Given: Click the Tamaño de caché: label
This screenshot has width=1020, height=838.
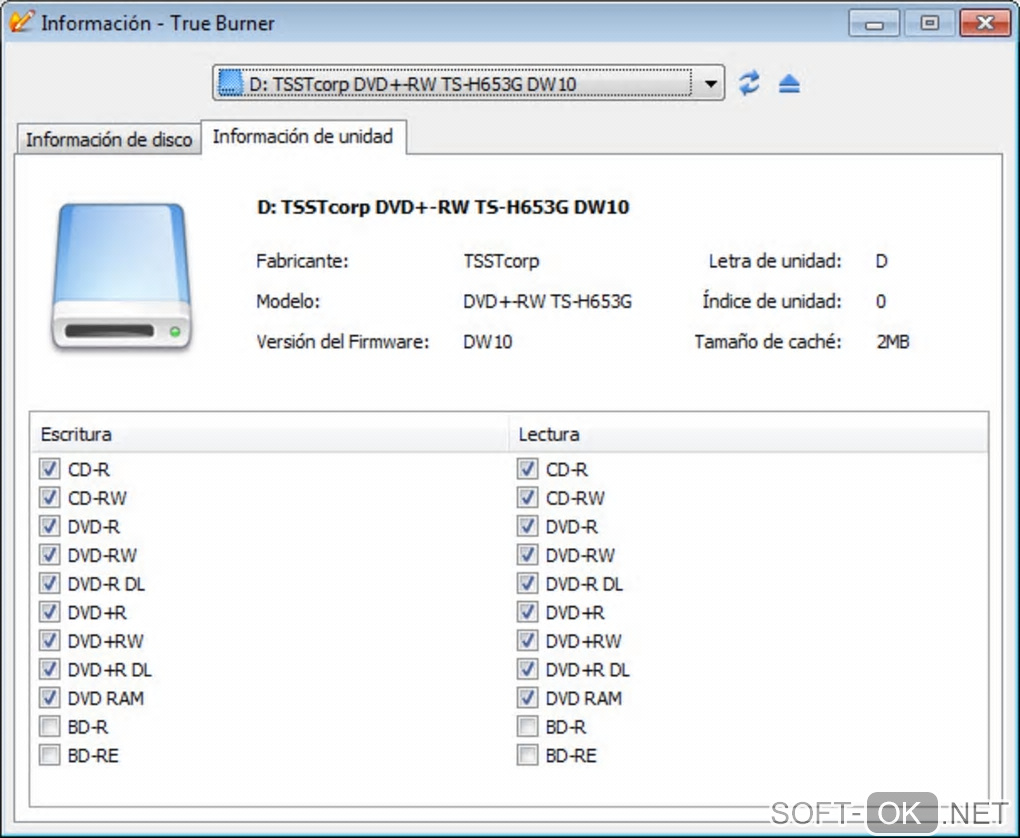Looking at the screenshot, I should 768,342.
